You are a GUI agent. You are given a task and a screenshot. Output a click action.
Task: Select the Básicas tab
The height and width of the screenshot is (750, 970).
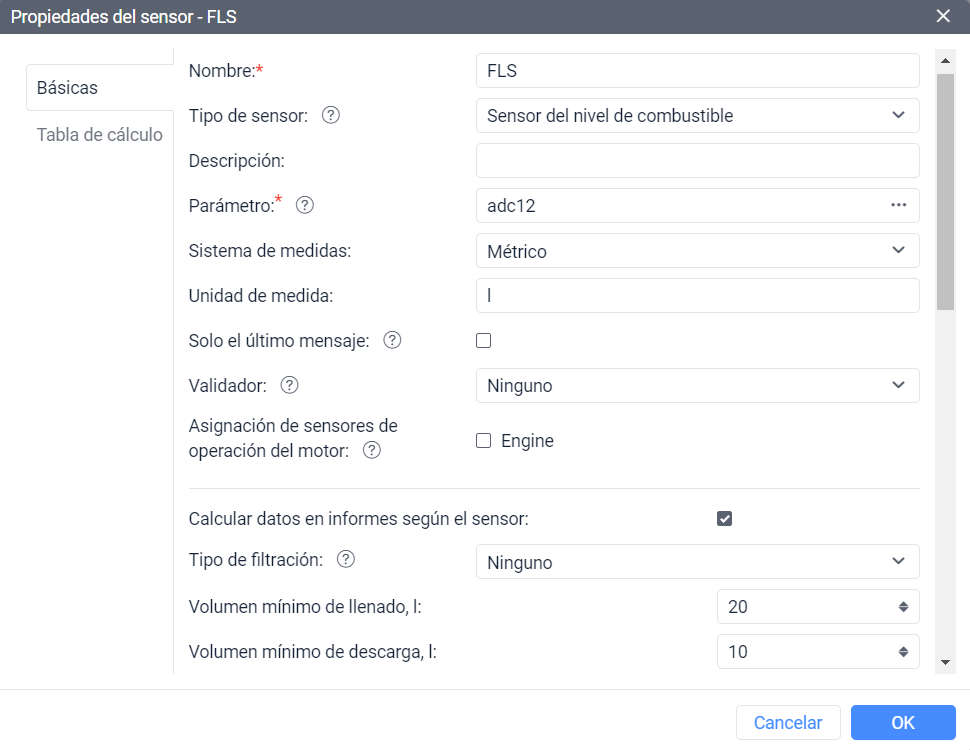(66, 87)
